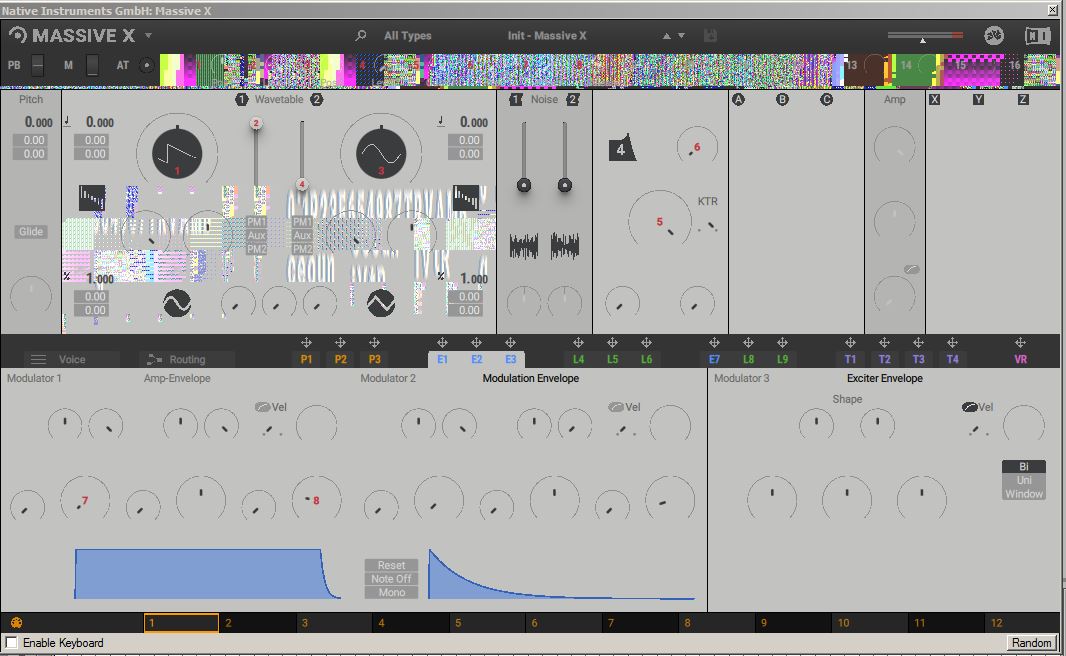Click the aftertouch icon next to AT
The image size is (1066, 656).
146,65
